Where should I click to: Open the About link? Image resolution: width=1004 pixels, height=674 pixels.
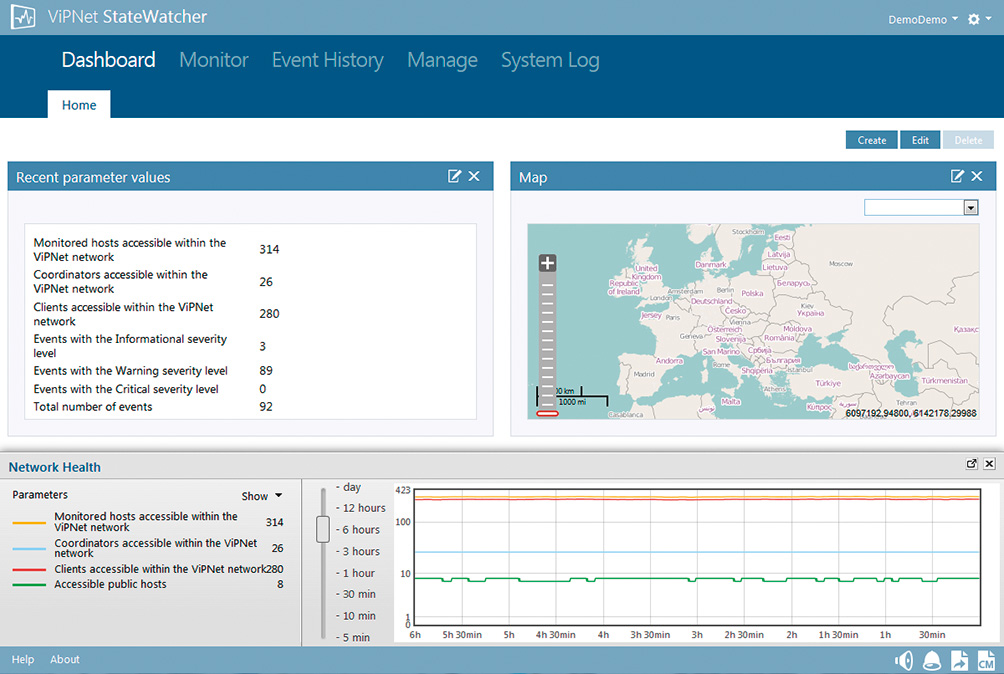coord(65,659)
